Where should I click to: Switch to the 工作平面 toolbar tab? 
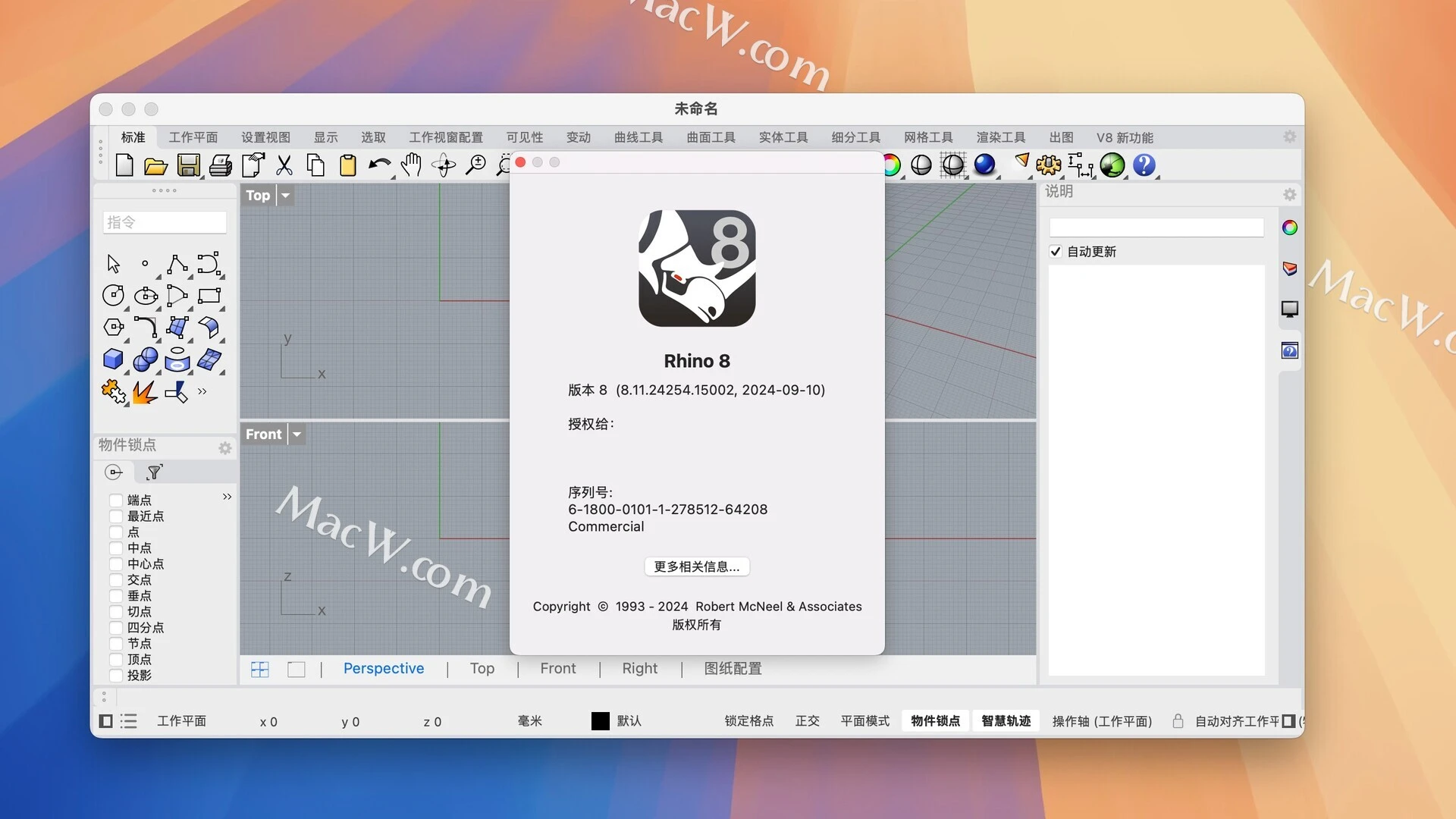point(193,137)
